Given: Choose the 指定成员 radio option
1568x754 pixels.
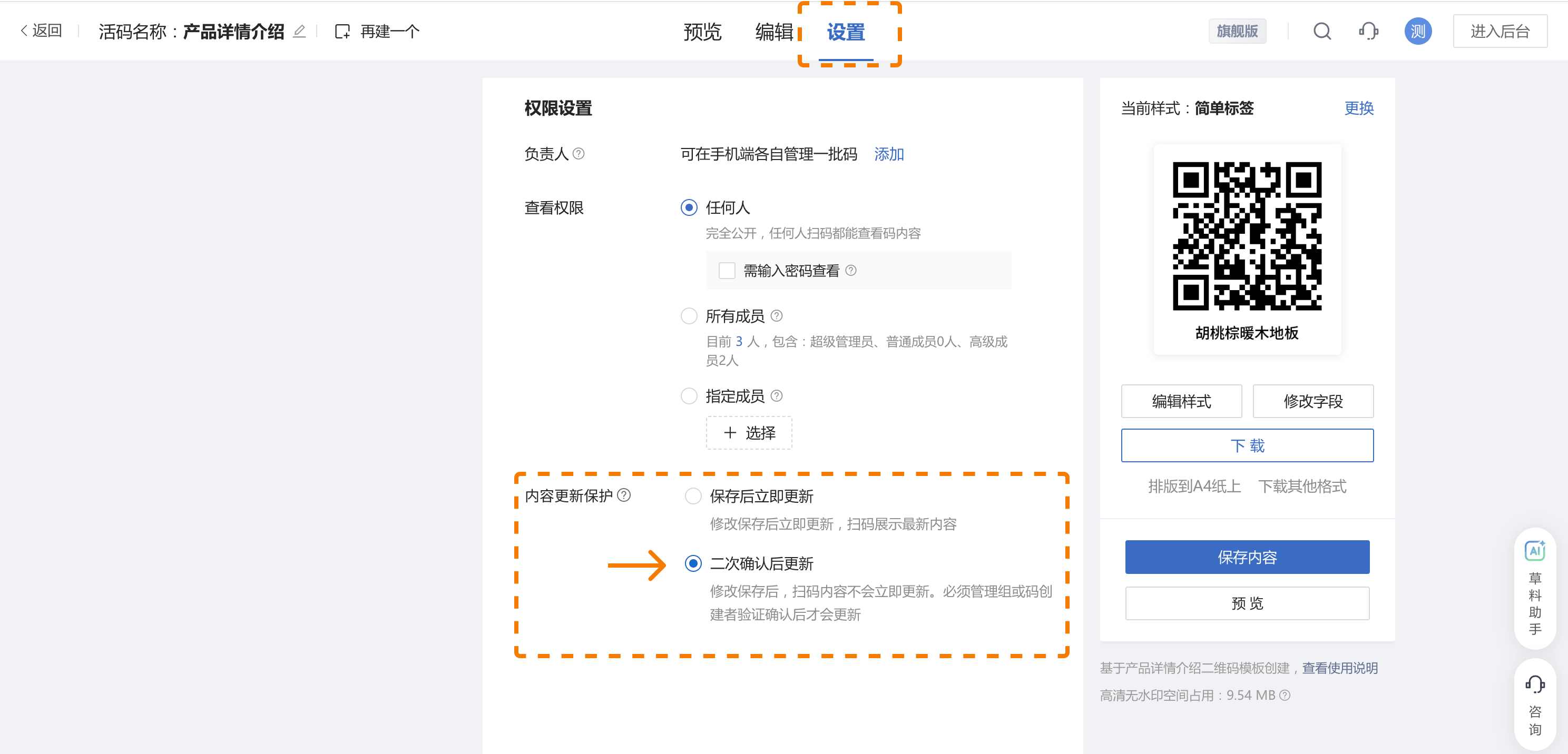Looking at the screenshot, I should 689,396.
